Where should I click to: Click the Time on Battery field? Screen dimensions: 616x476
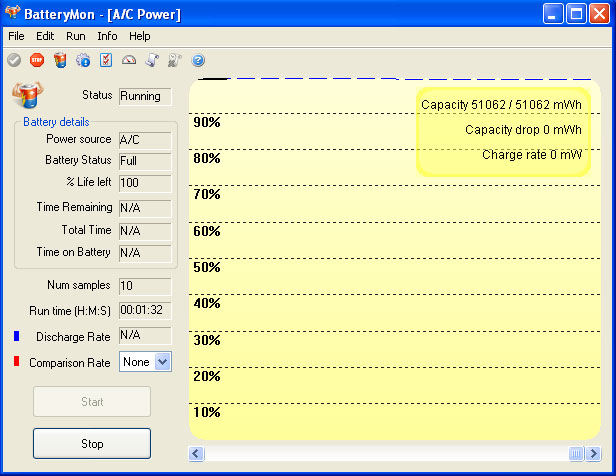pyautogui.click(x=145, y=253)
